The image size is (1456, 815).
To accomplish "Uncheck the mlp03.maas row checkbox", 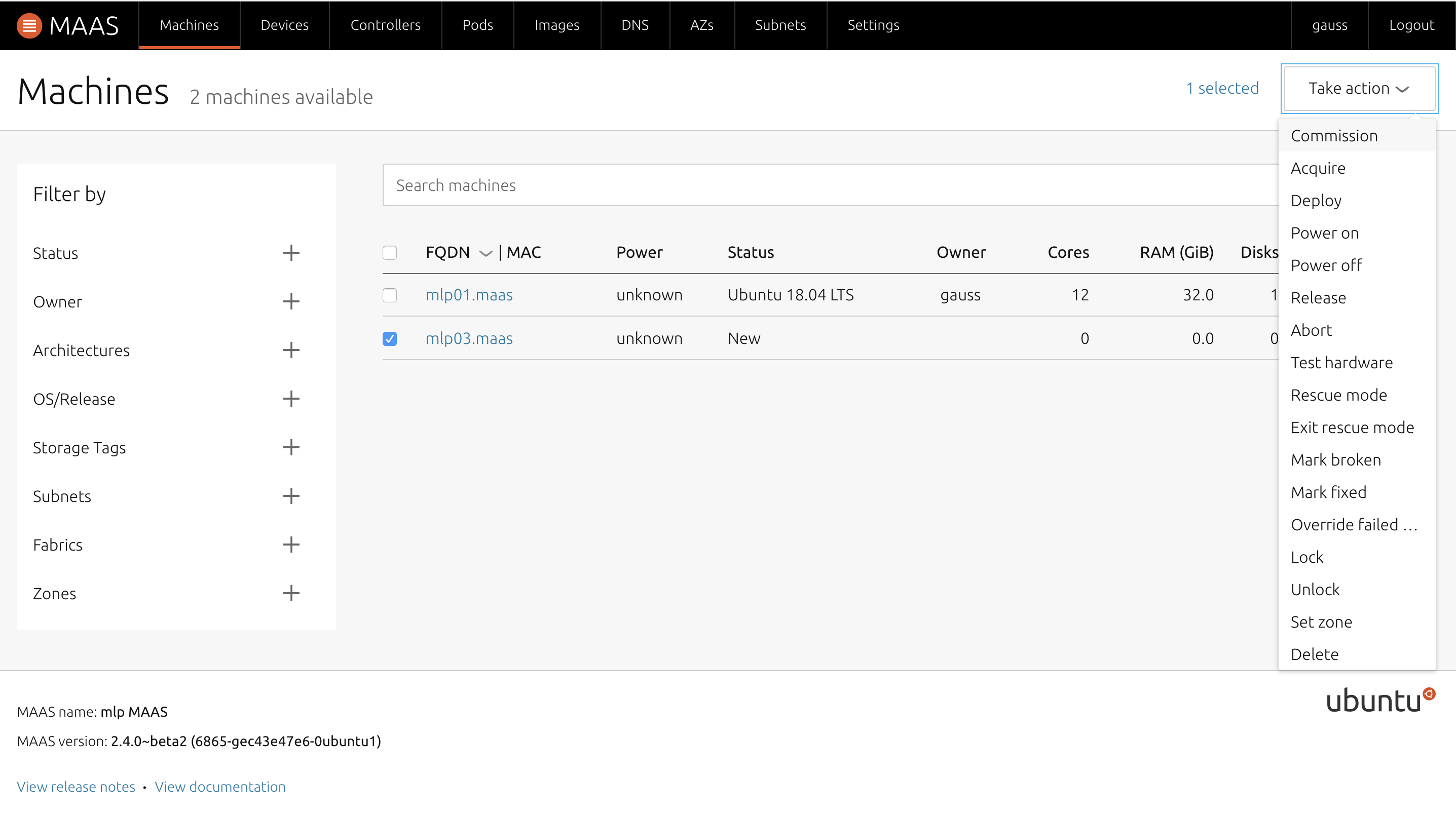I will click(389, 339).
